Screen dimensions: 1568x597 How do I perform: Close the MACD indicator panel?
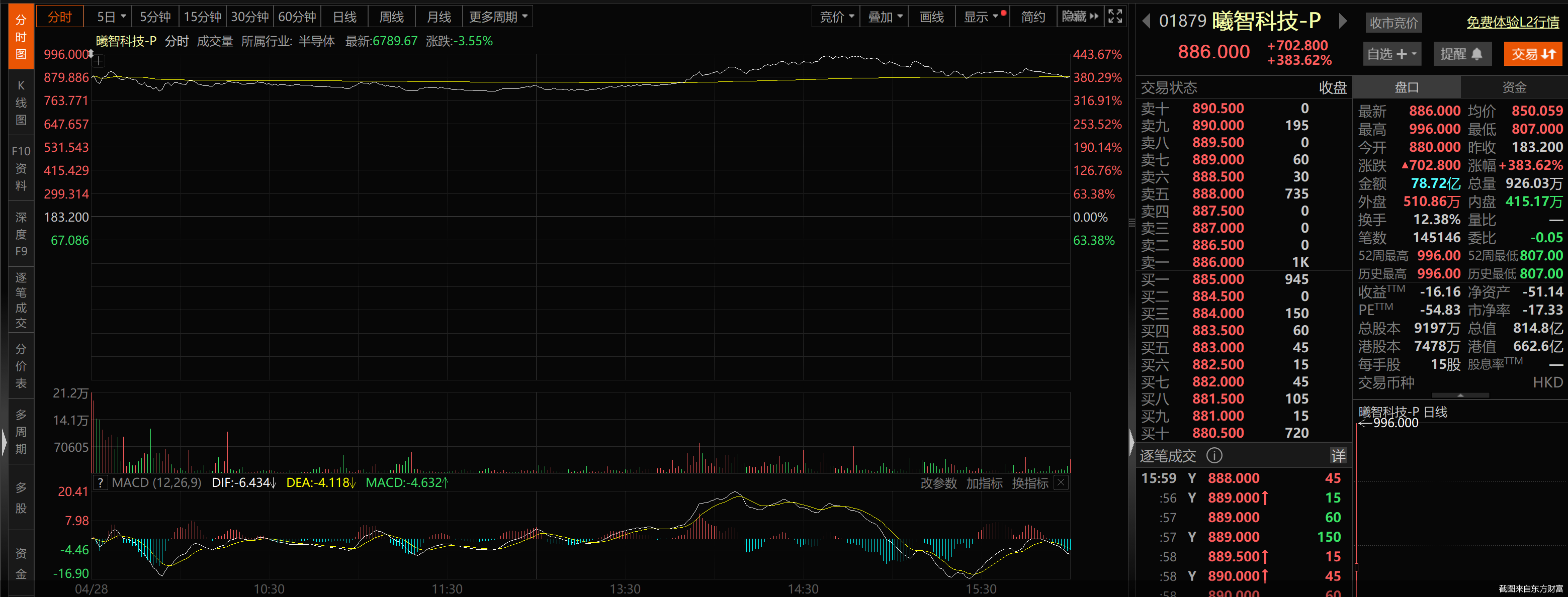point(1061,482)
